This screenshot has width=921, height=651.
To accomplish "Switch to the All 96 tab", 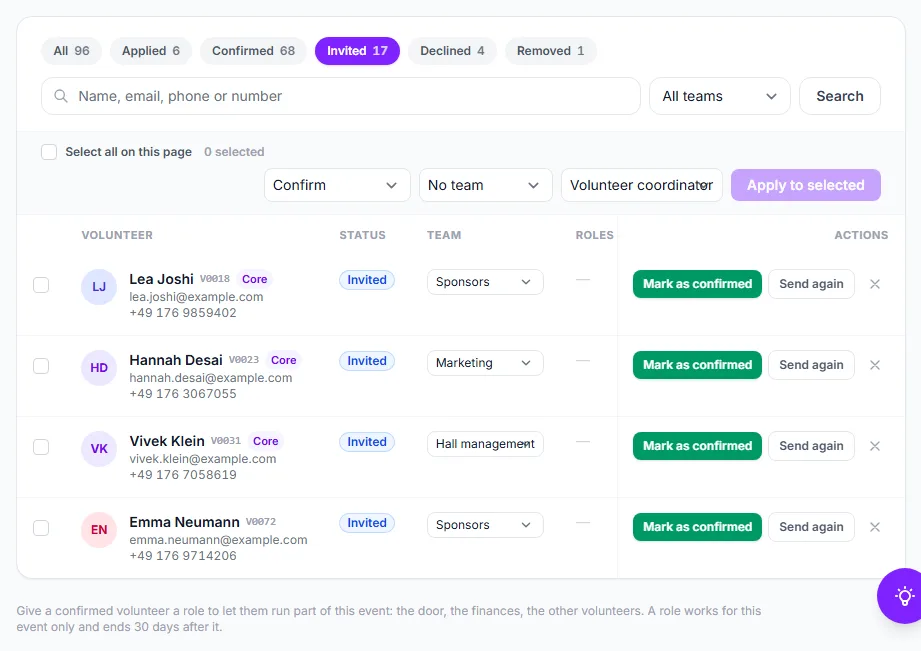I will pos(71,51).
